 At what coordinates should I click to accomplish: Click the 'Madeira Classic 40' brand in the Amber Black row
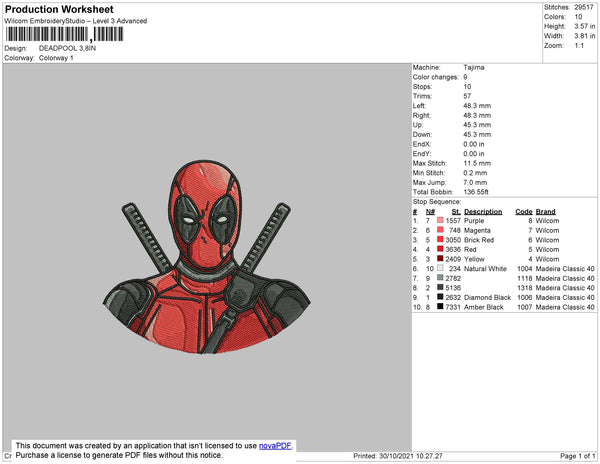tap(565, 307)
